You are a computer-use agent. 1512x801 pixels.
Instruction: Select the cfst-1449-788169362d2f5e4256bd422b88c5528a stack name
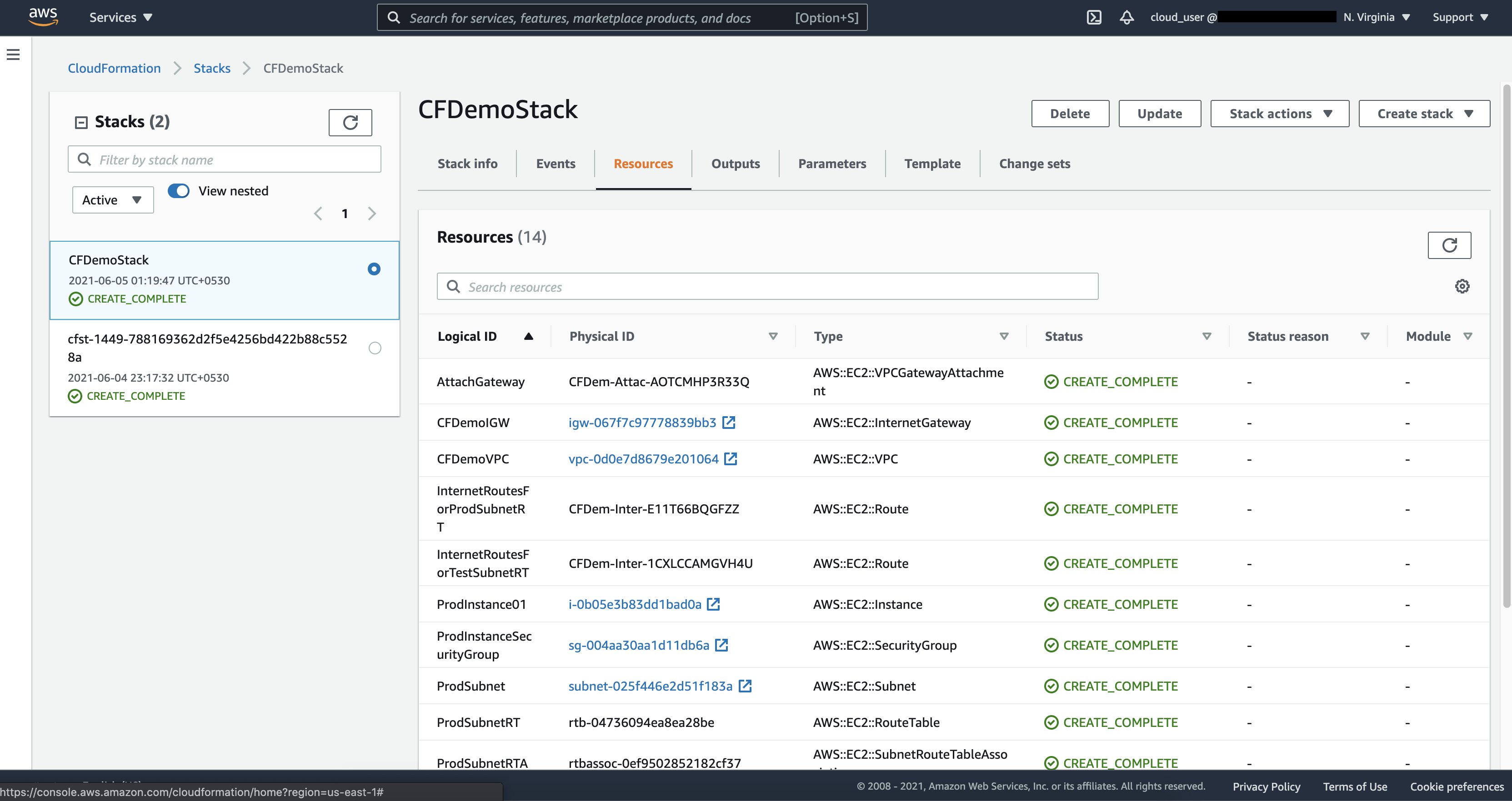point(207,348)
